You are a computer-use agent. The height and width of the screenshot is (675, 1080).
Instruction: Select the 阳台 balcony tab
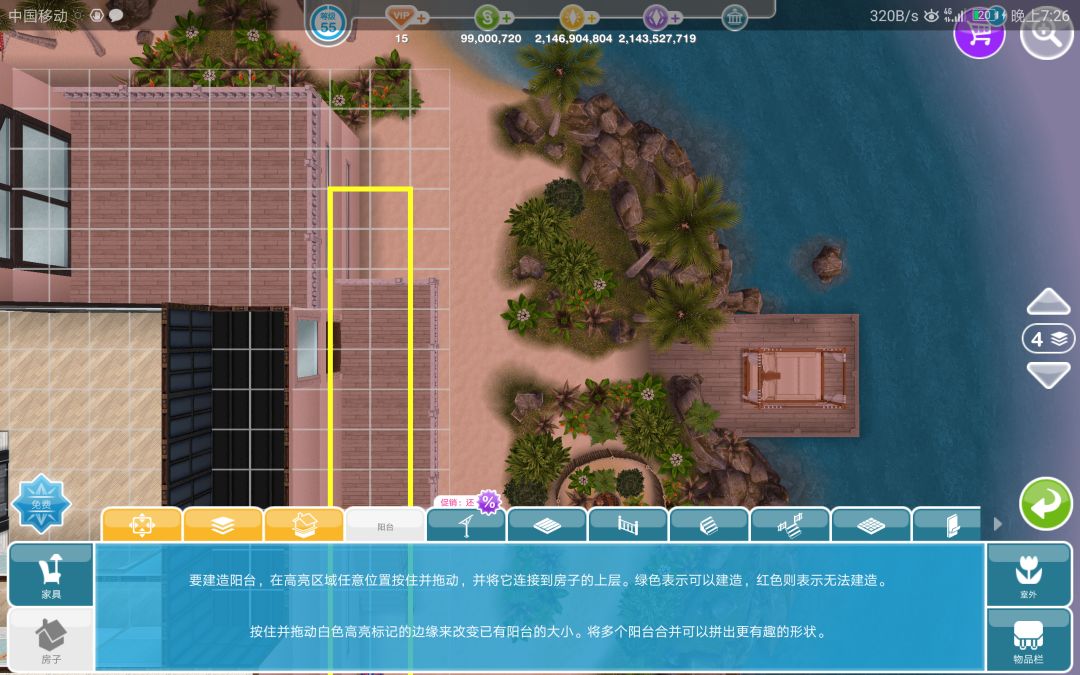tap(385, 525)
